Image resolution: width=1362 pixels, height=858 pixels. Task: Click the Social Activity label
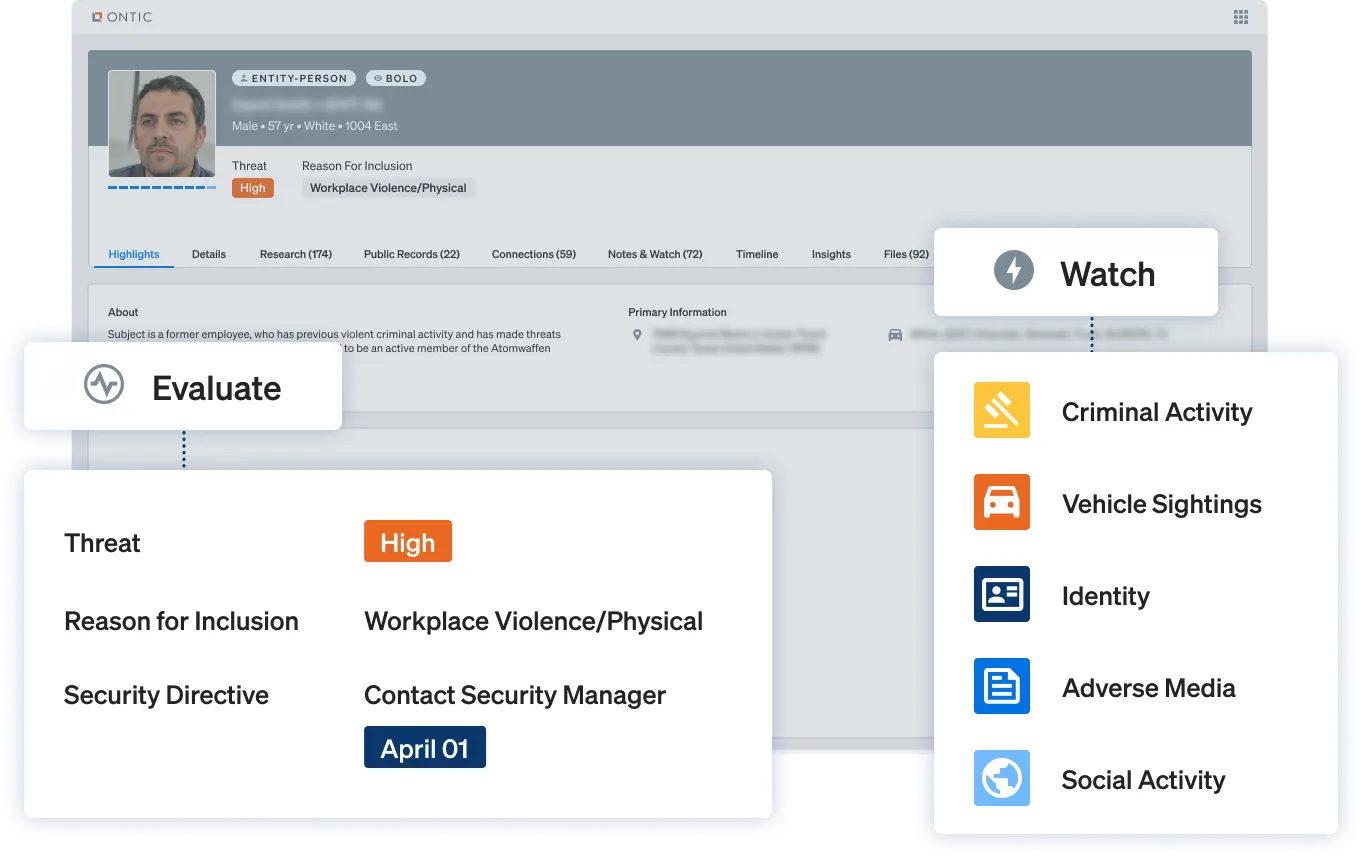click(x=1144, y=780)
